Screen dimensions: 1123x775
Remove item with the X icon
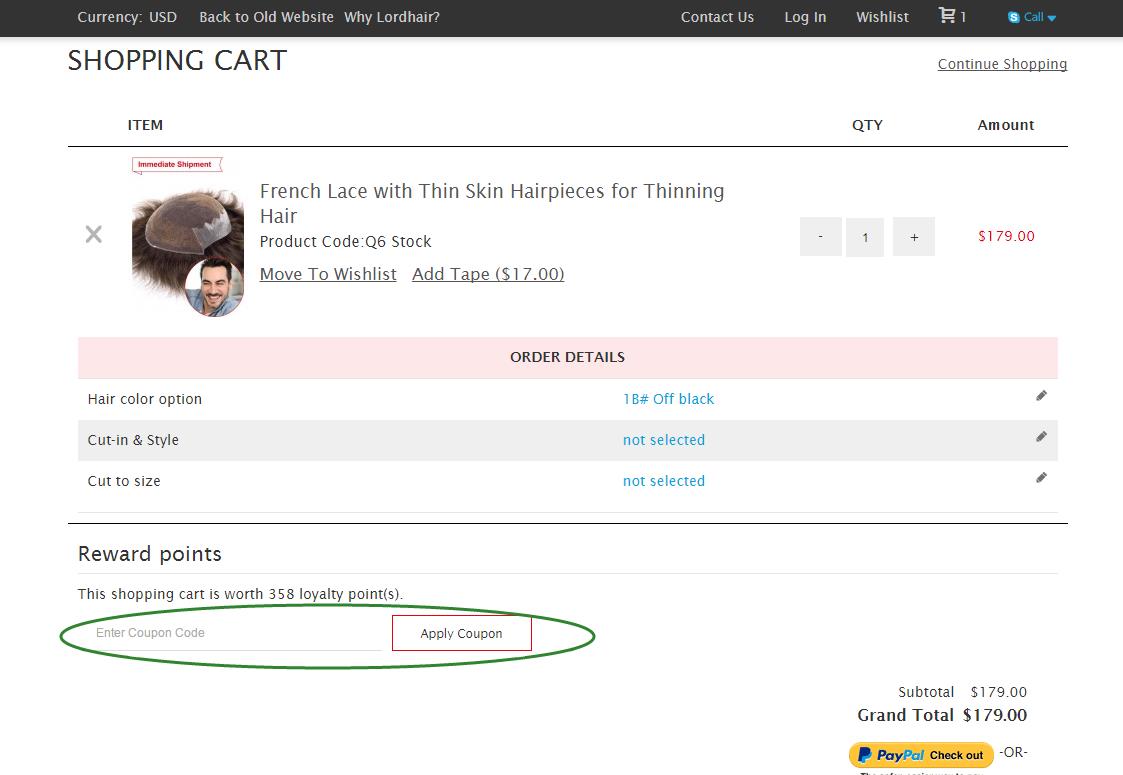pyautogui.click(x=94, y=235)
